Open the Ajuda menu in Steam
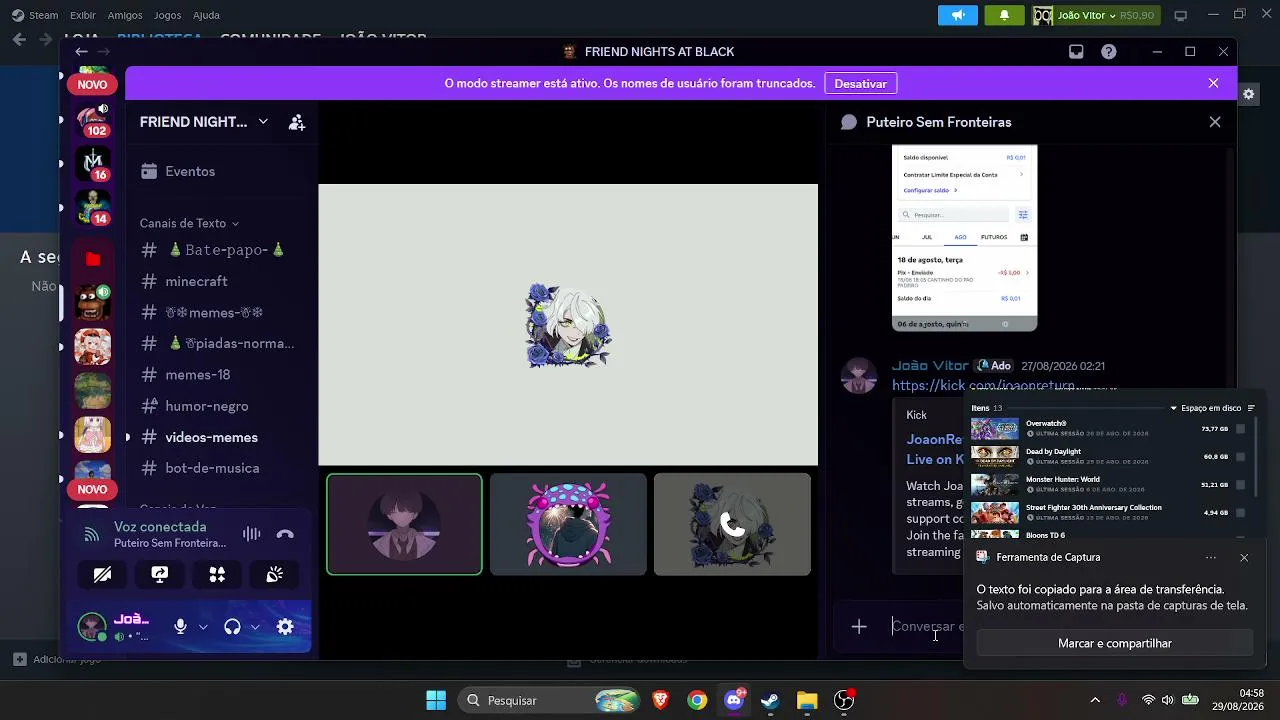This screenshot has width=1280, height=720. pyautogui.click(x=206, y=15)
